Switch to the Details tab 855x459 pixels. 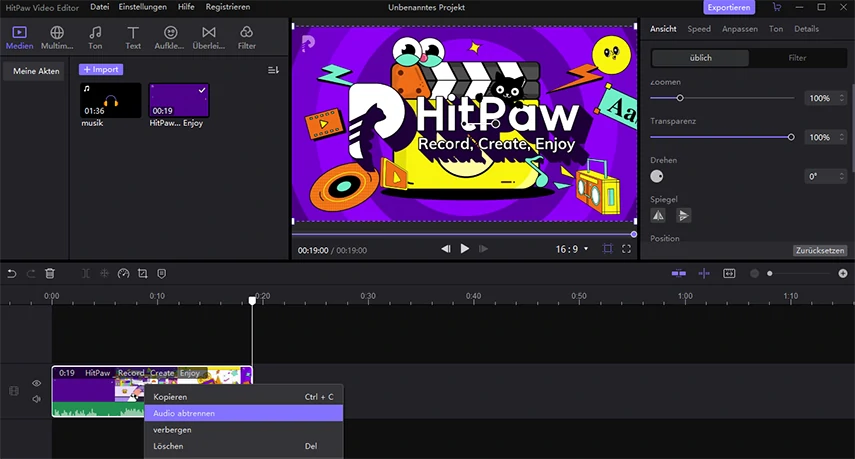806,29
